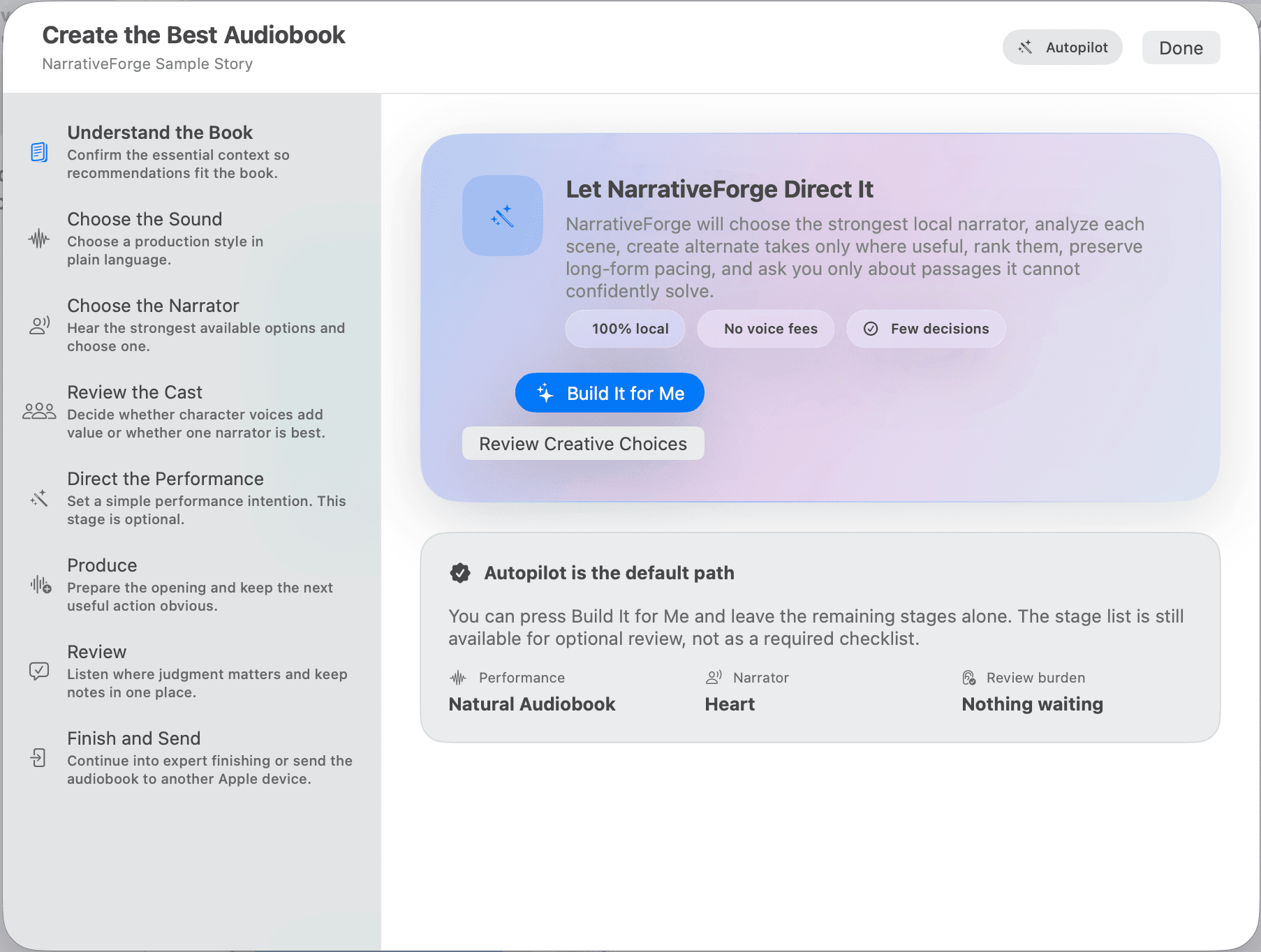Screen dimensions: 1261x952
Task: Open the Finish and Send stage
Action: pos(191,758)
